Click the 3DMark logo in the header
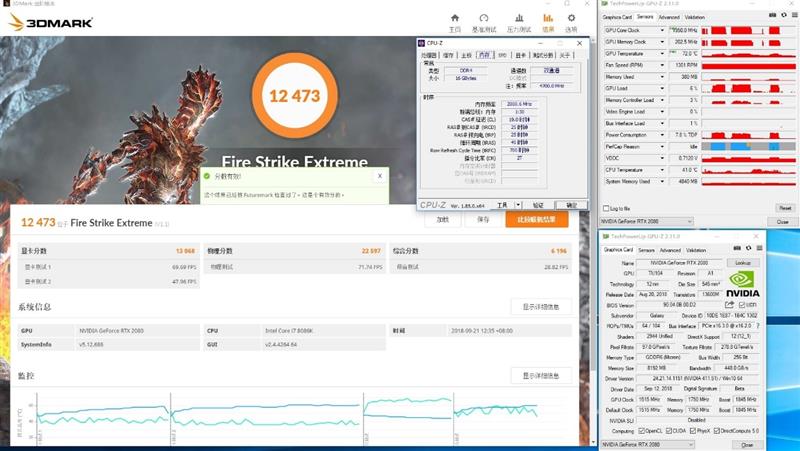Image resolution: width=800 pixels, height=451 pixels. (51, 22)
